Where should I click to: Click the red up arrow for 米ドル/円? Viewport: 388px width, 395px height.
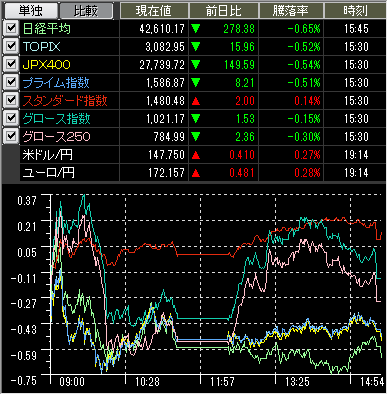click(196, 155)
